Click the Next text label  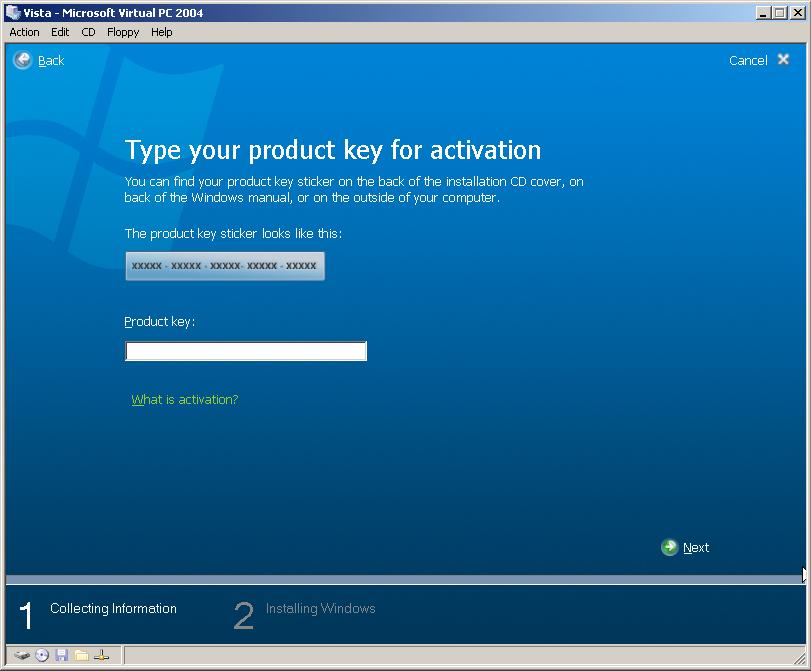pos(696,547)
